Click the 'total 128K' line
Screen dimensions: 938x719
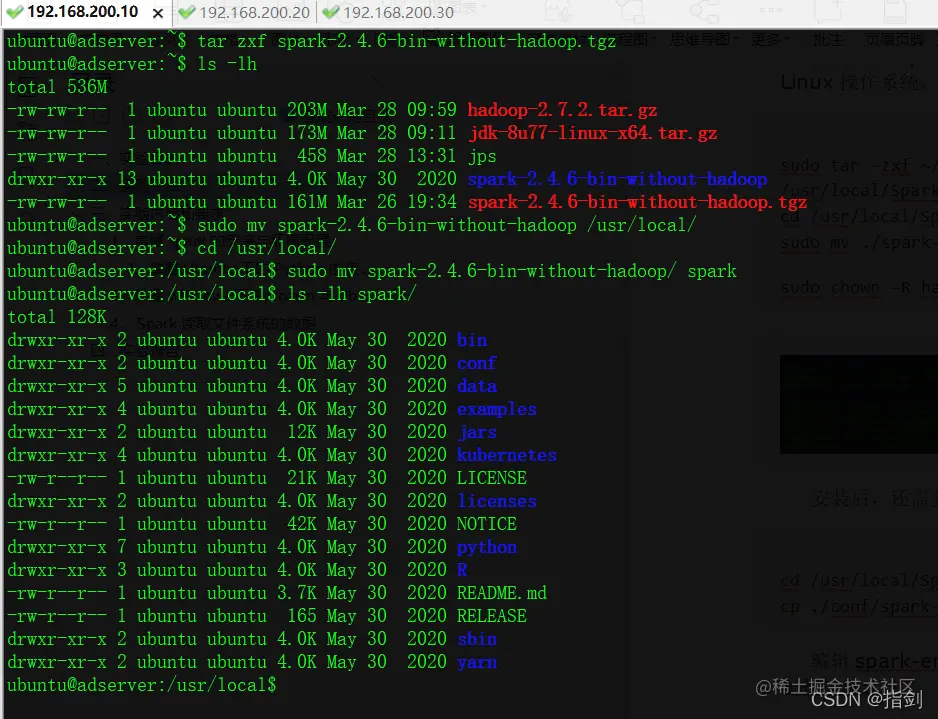57,317
